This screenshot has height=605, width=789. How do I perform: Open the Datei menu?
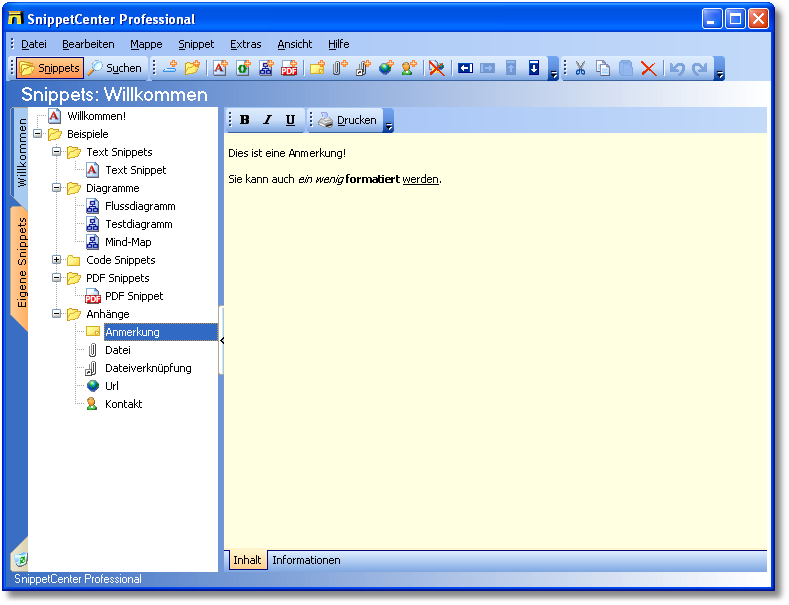[x=34, y=44]
